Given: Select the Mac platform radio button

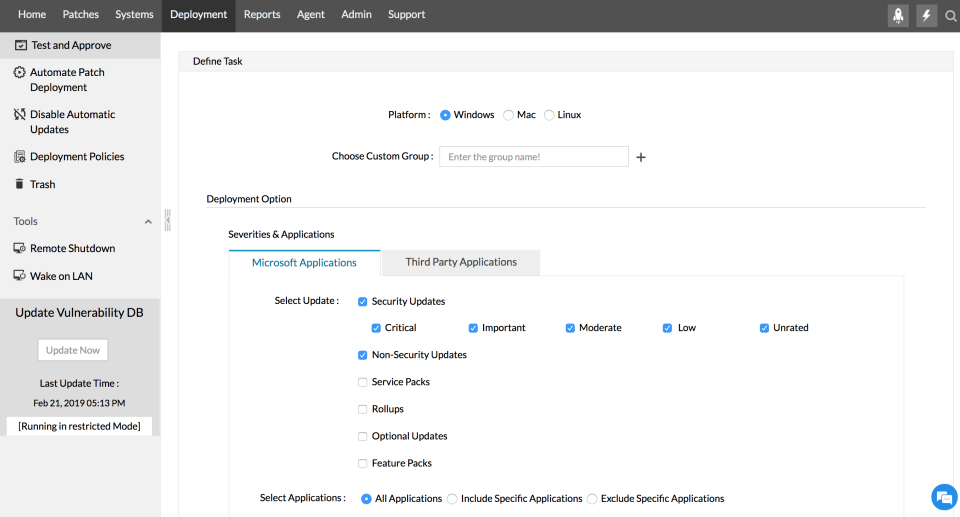Looking at the screenshot, I should point(509,115).
